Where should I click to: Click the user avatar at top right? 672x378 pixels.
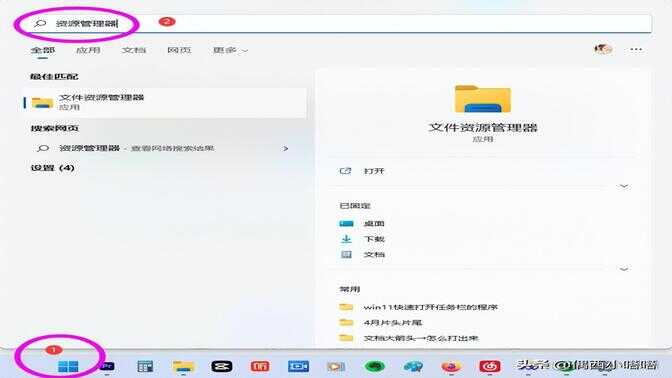click(603, 49)
